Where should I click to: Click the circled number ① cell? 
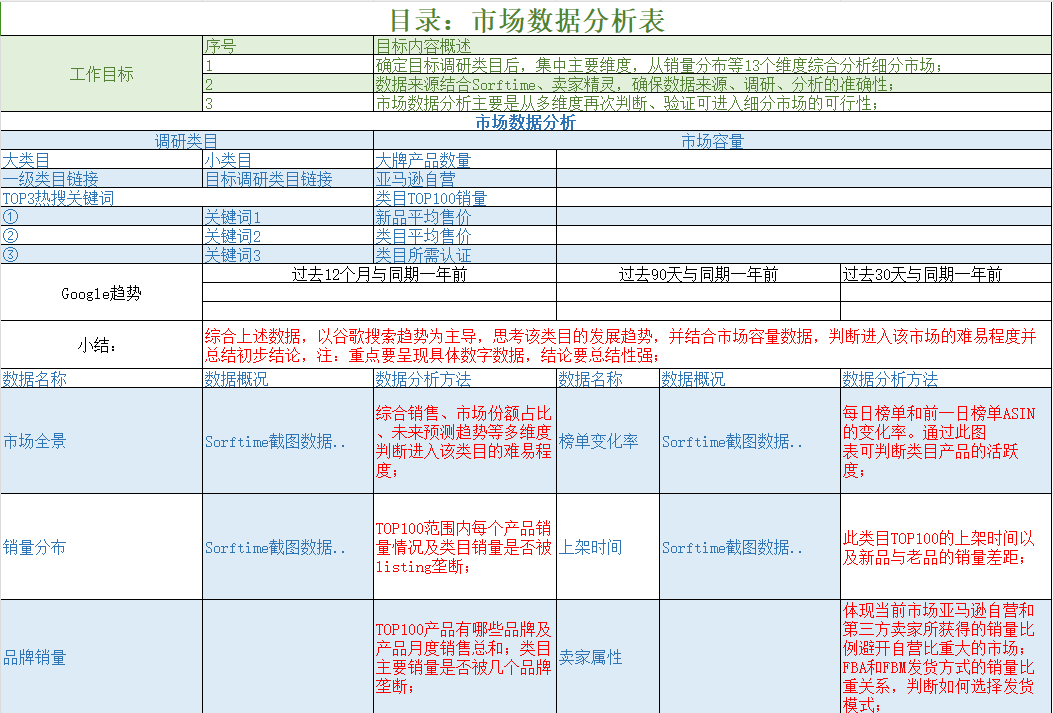101,216
